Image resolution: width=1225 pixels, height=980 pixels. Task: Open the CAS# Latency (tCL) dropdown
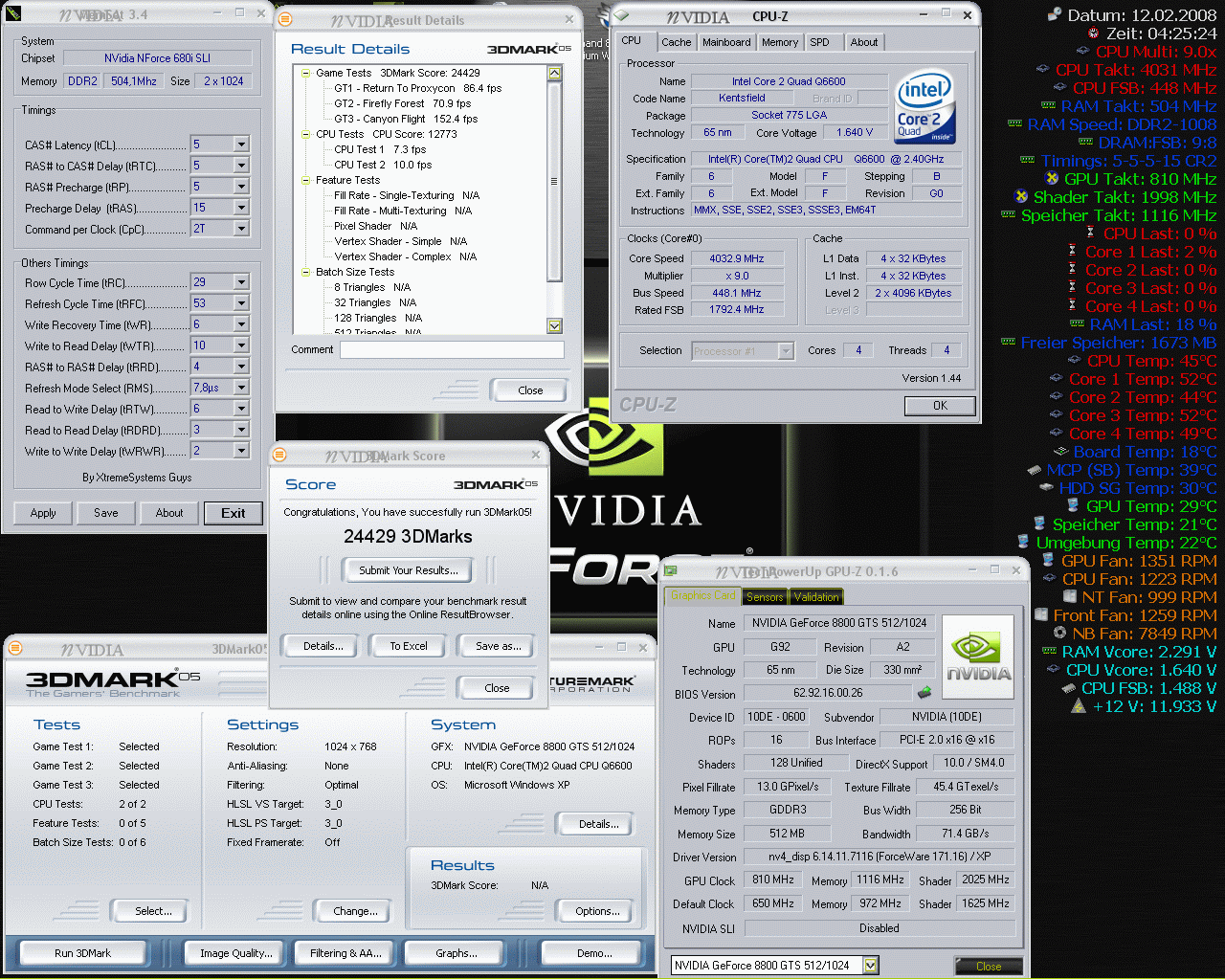tap(241, 145)
